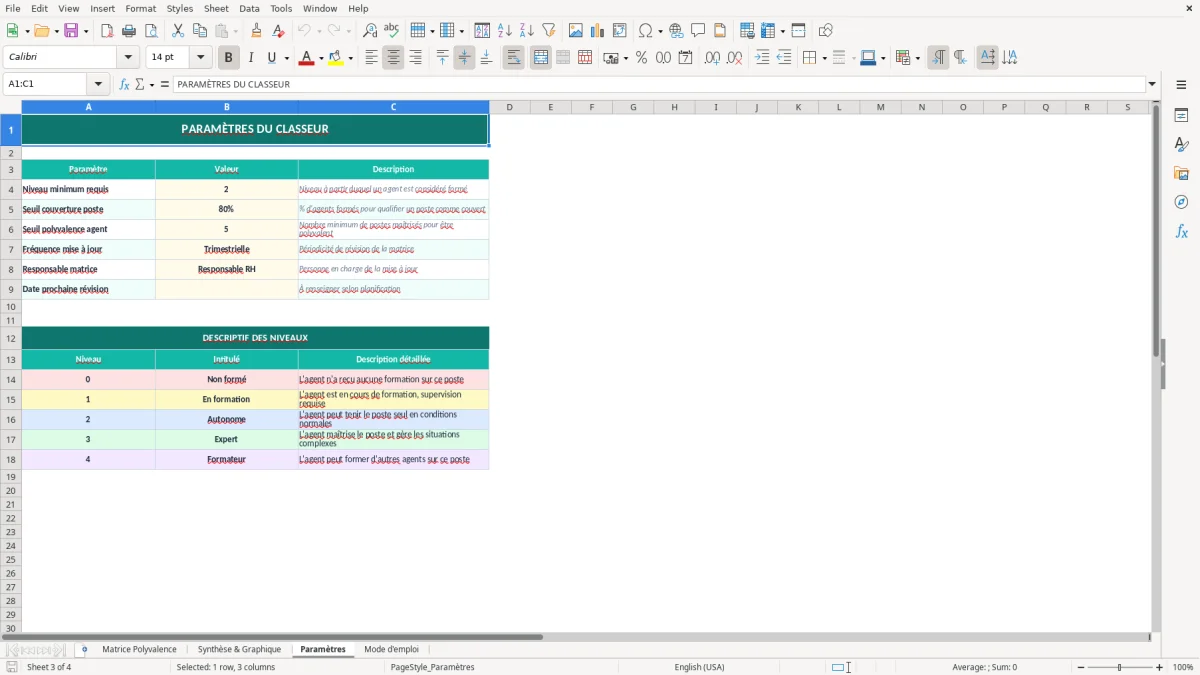Open the sidebar Navigator panel
1200x675 pixels.
tap(1181, 202)
